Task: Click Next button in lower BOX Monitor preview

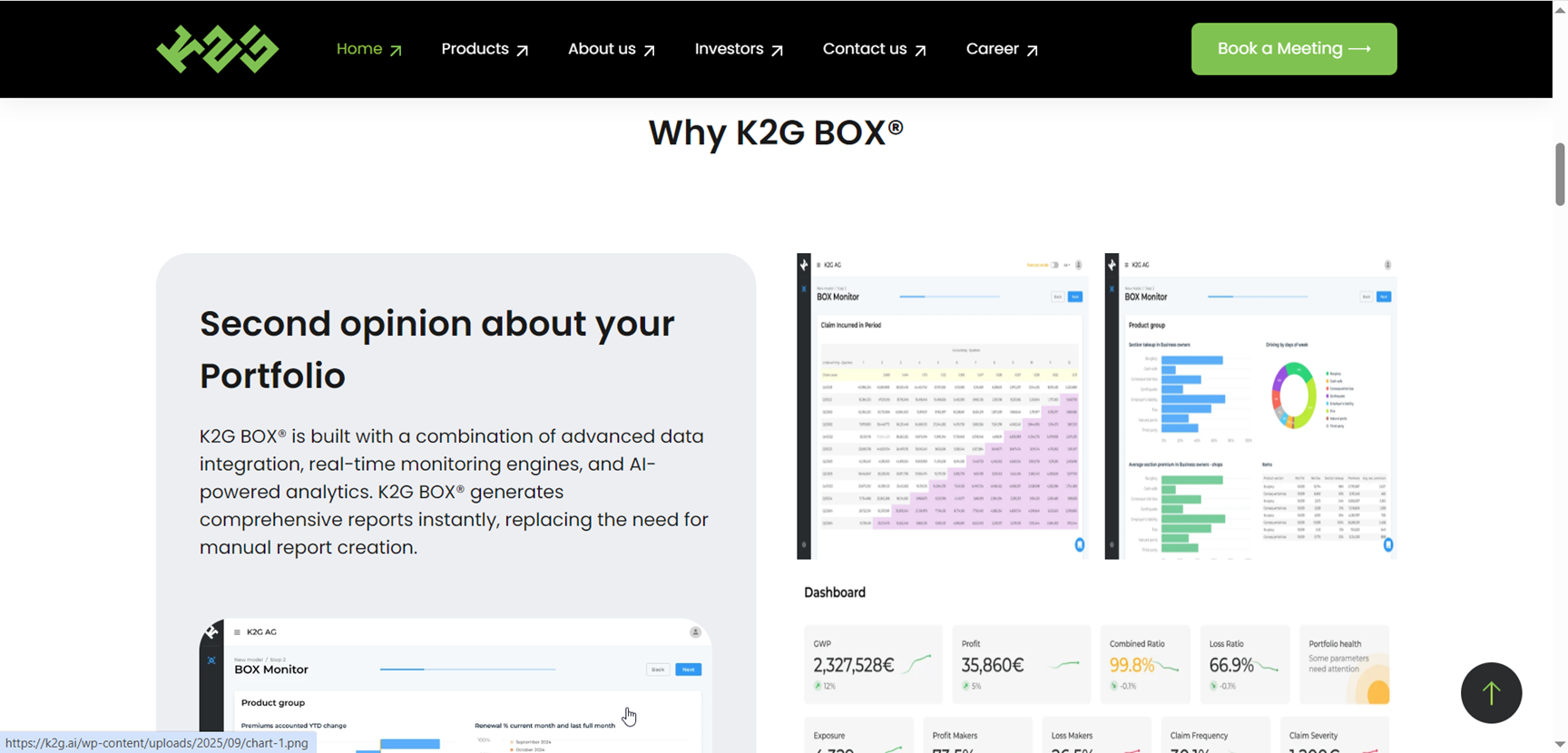Action: (x=689, y=670)
